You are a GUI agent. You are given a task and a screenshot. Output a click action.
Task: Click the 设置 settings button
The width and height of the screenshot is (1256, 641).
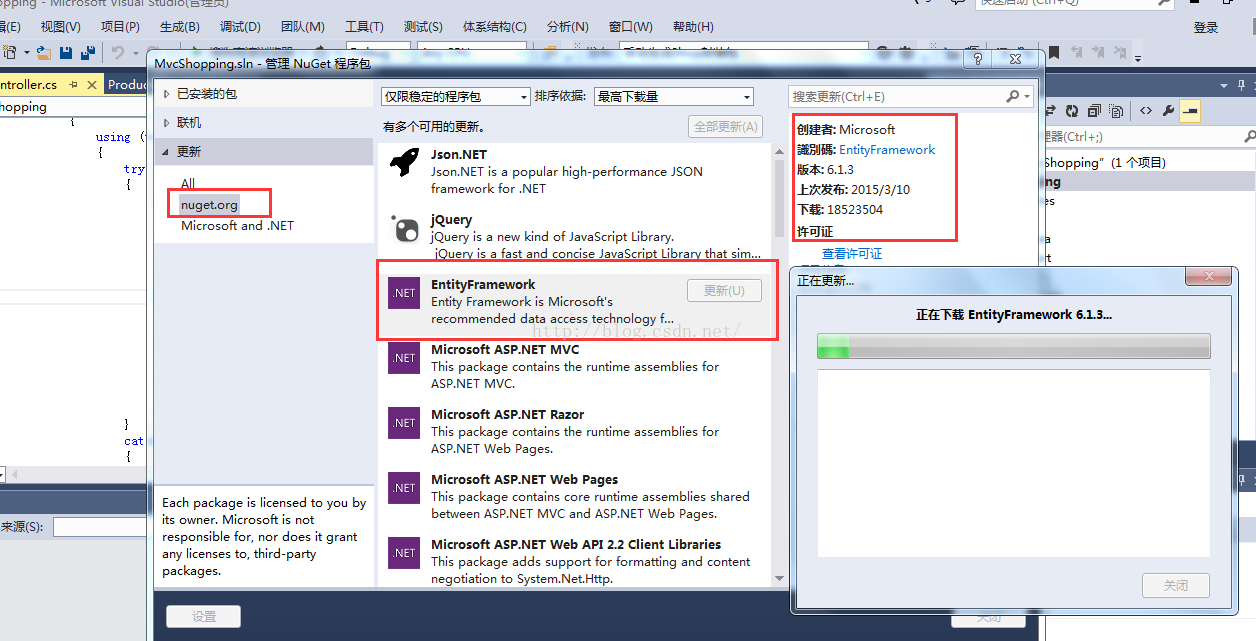click(x=204, y=617)
